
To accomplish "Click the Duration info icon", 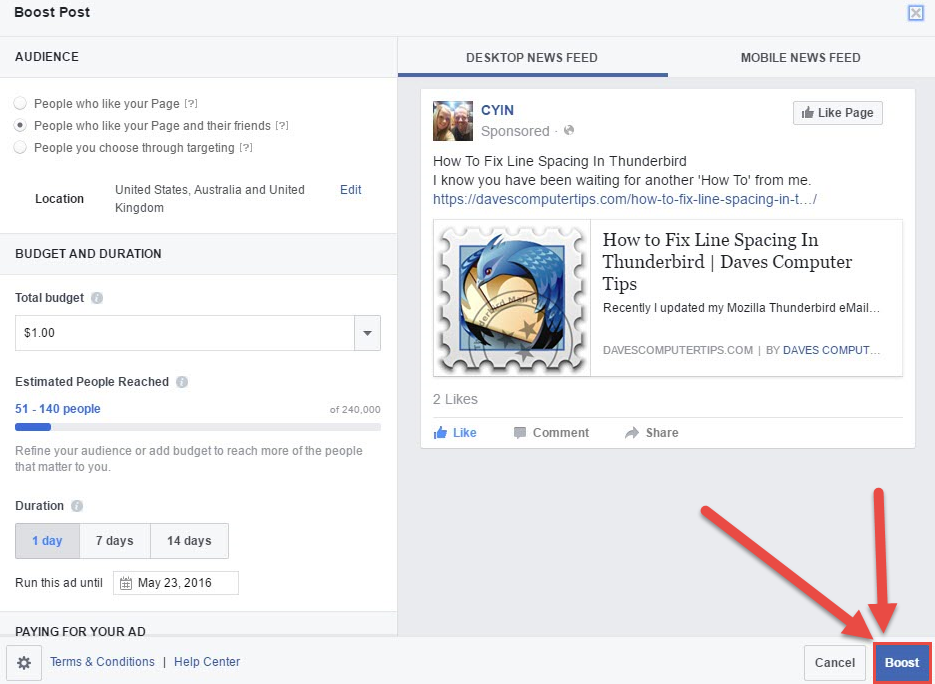I will click(77, 506).
